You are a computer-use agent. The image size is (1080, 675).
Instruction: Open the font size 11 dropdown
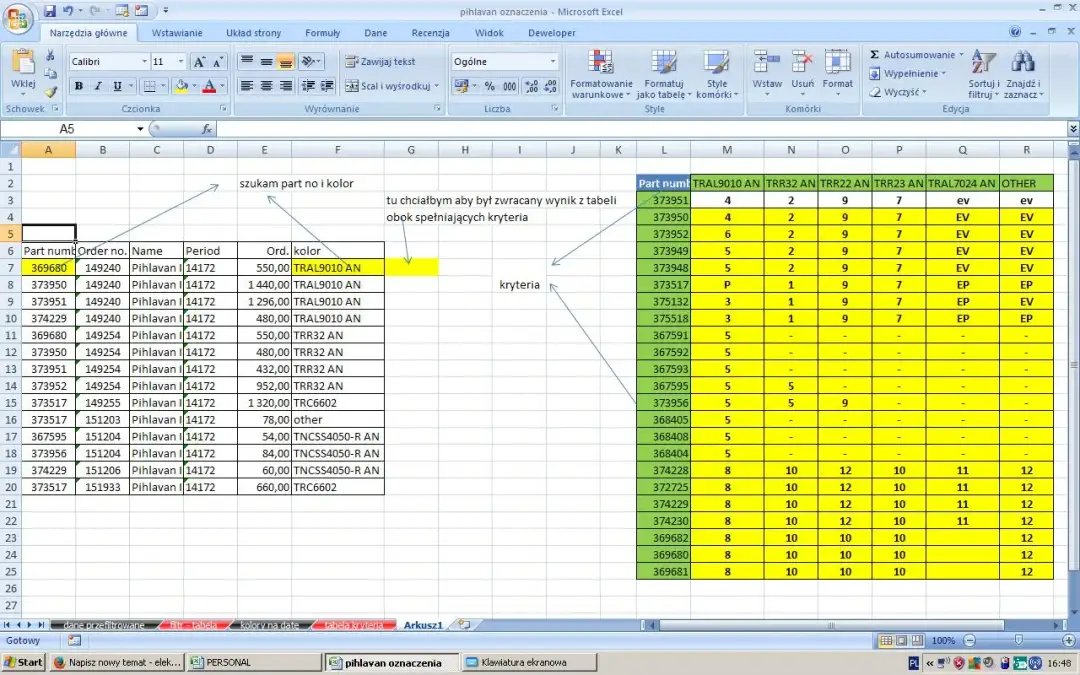click(181, 62)
